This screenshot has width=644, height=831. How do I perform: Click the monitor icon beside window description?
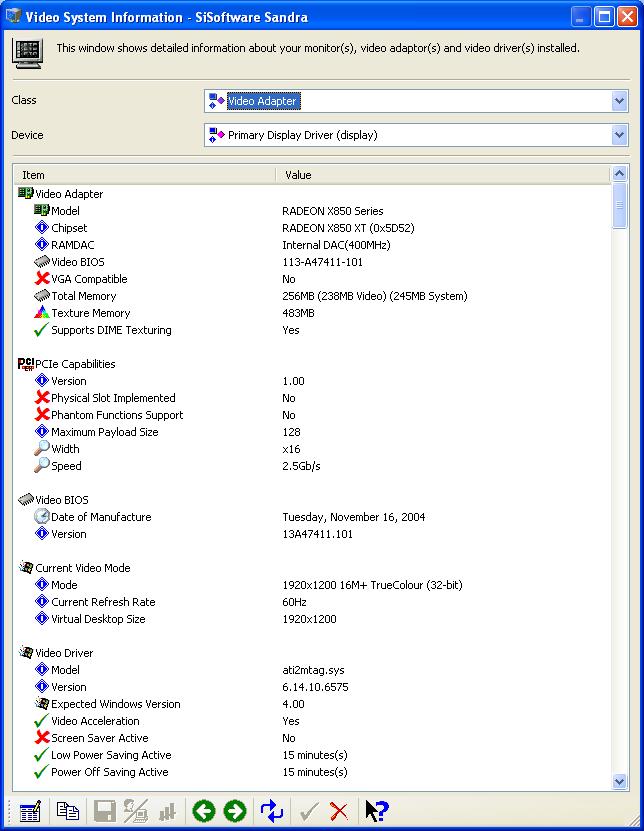tap(28, 54)
